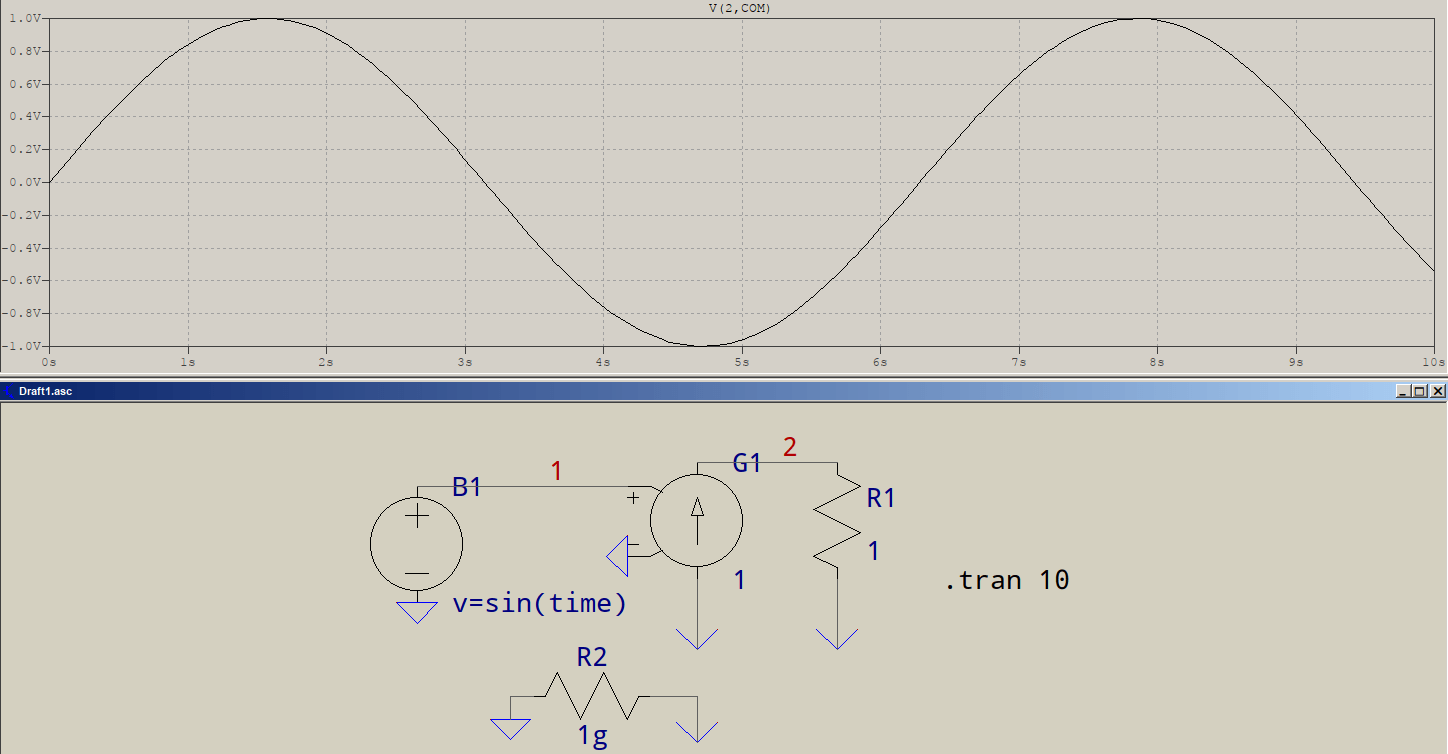The width and height of the screenshot is (1448, 754).
Task: Close the Draft1.asc schematic window
Action: tap(1438, 391)
